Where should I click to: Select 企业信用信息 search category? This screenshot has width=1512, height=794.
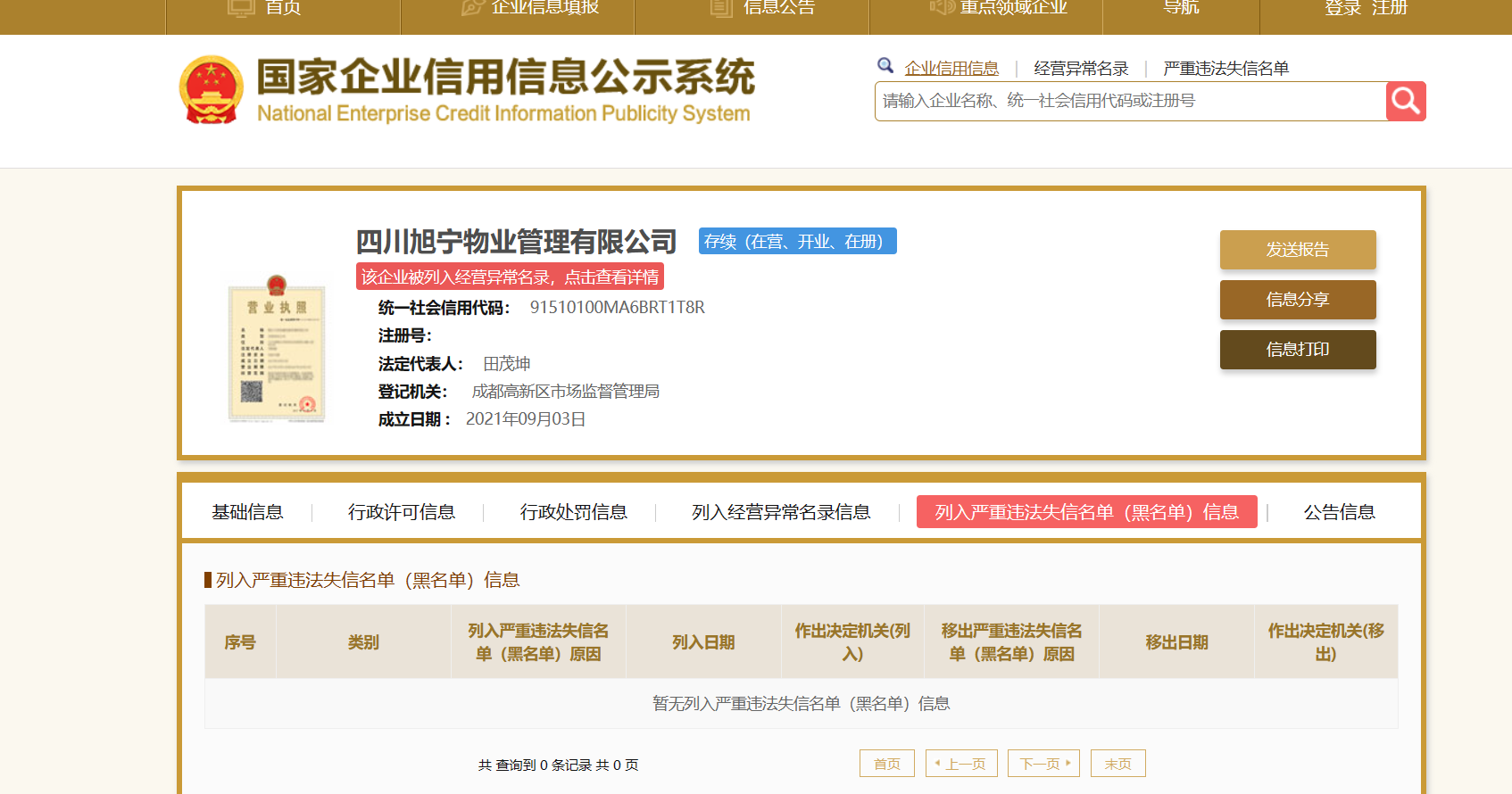[x=951, y=68]
